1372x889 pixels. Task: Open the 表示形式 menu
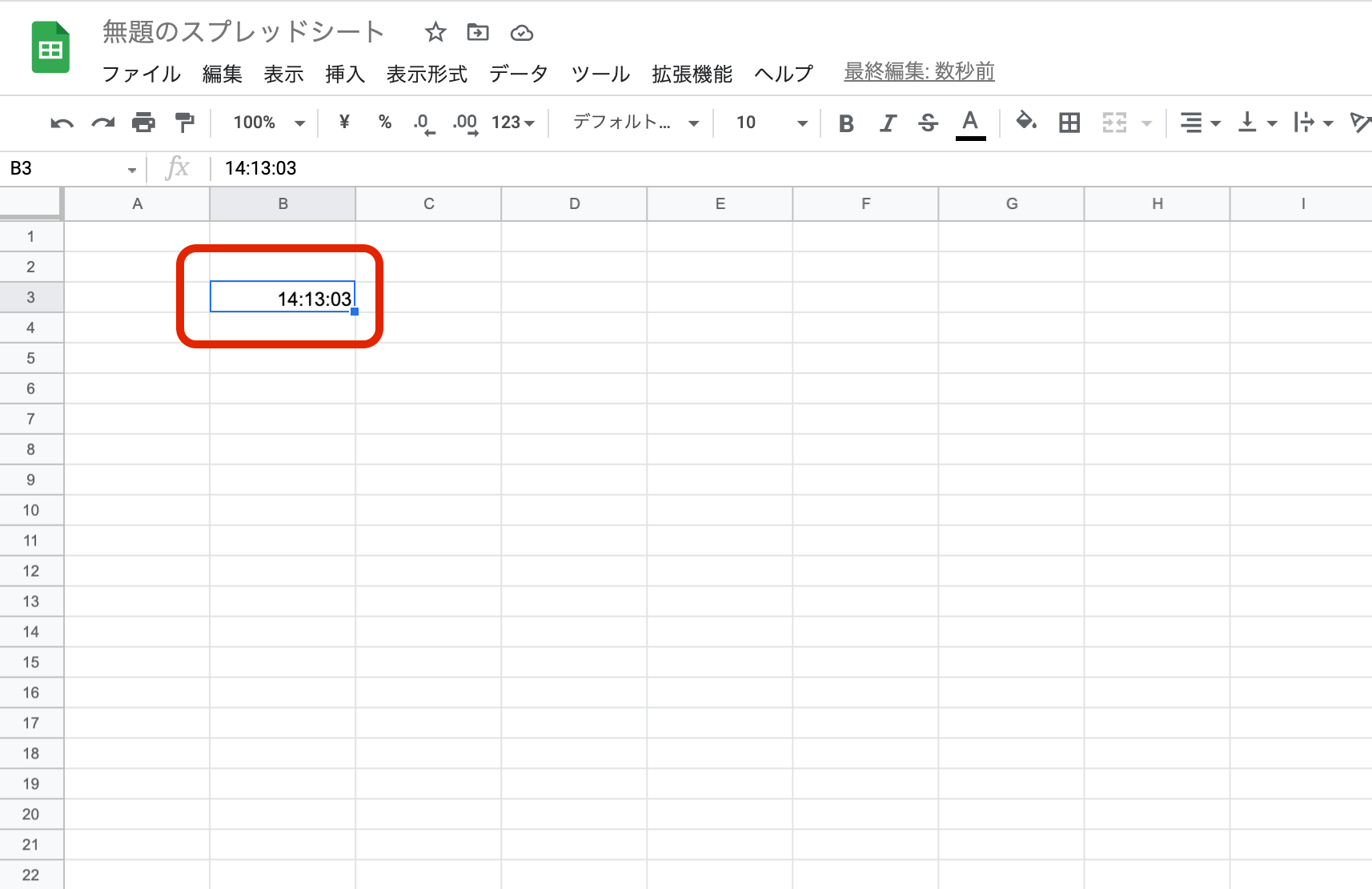click(427, 74)
